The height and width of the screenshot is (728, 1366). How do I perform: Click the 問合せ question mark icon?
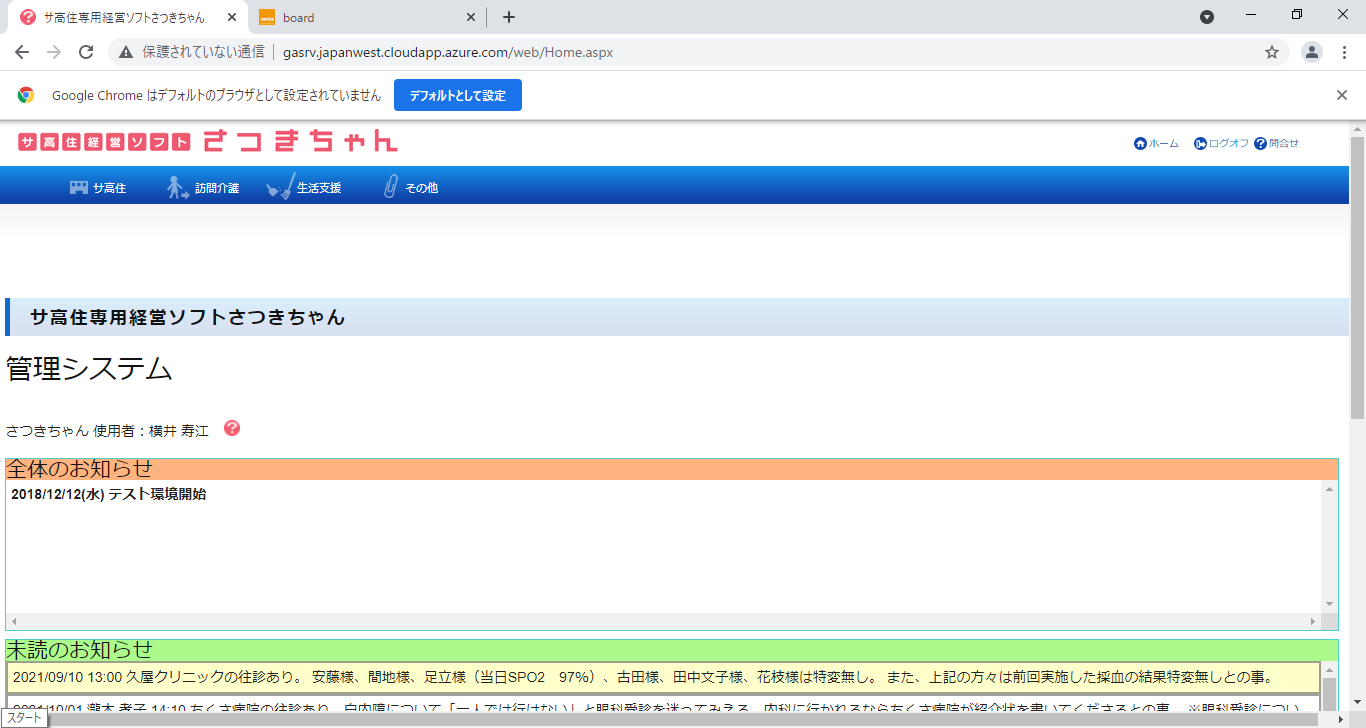(1260, 143)
